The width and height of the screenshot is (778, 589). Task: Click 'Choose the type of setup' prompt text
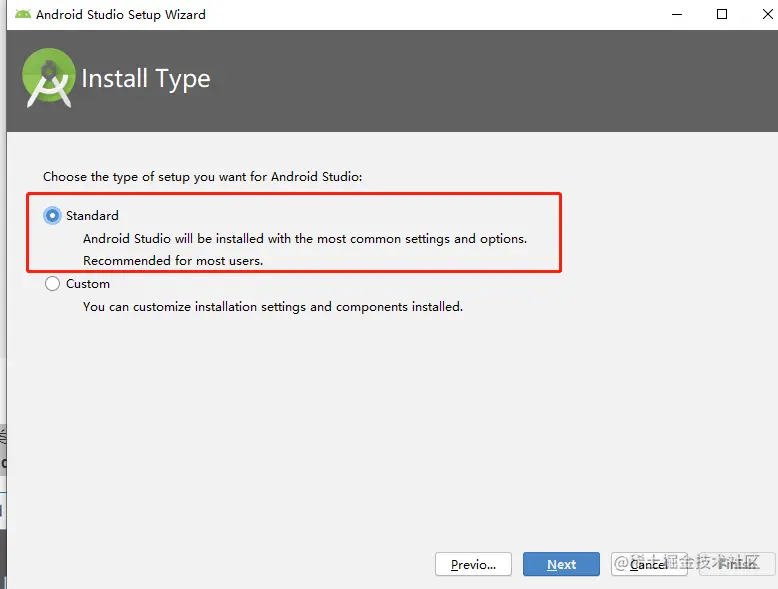202,177
